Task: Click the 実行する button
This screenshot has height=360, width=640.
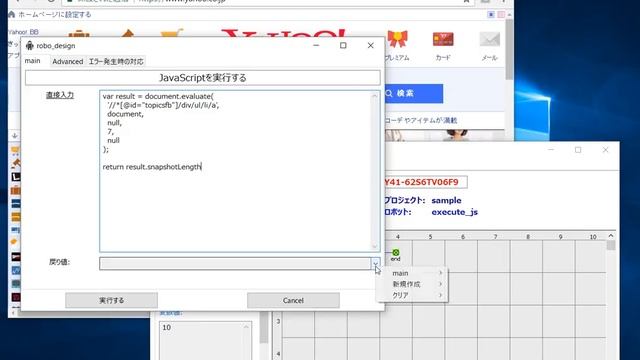Action: tap(111, 300)
